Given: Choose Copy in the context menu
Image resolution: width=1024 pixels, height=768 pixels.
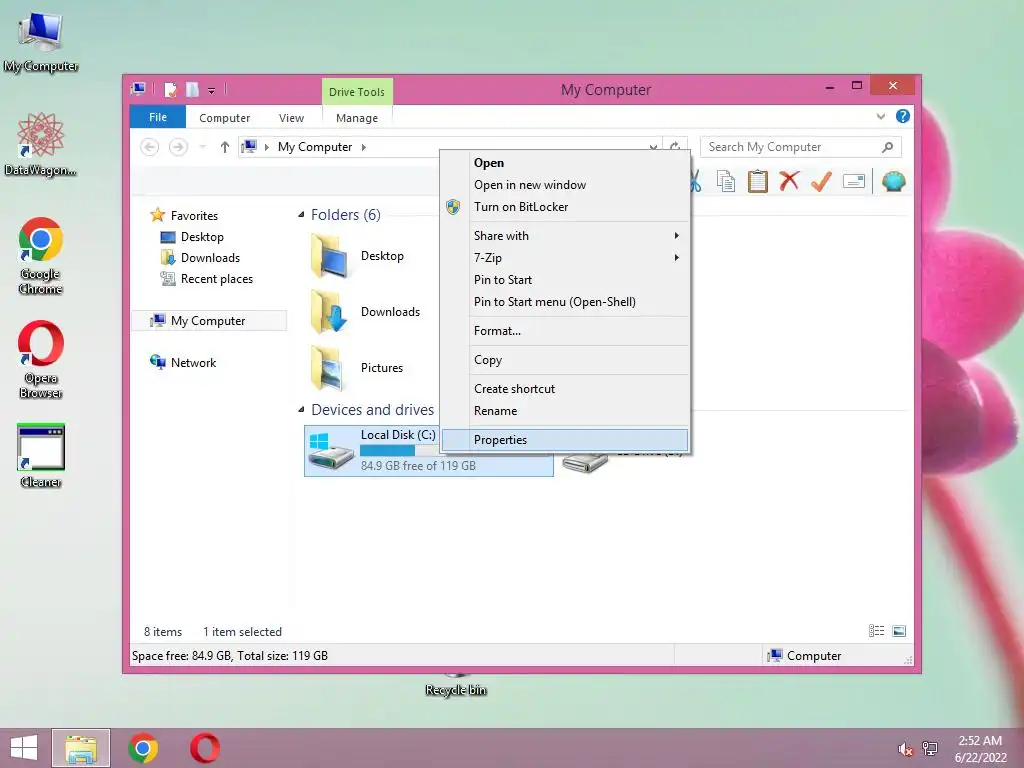Looking at the screenshot, I should (x=566, y=360).
